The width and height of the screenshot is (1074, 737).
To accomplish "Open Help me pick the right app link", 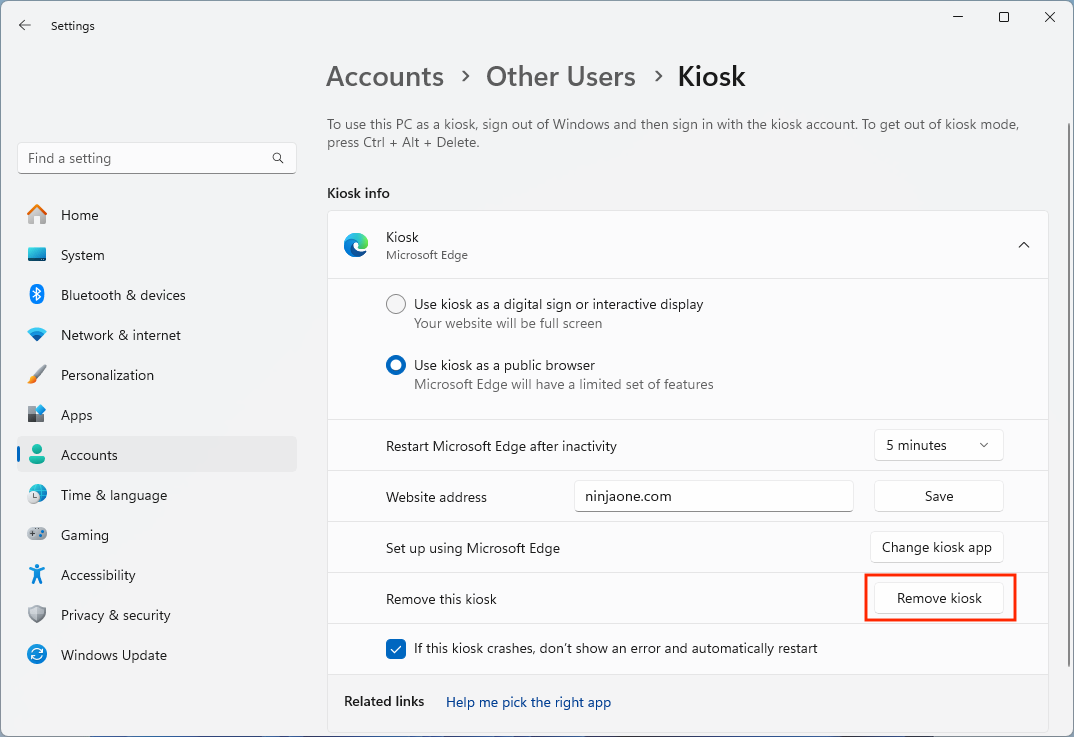I will pos(528,702).
